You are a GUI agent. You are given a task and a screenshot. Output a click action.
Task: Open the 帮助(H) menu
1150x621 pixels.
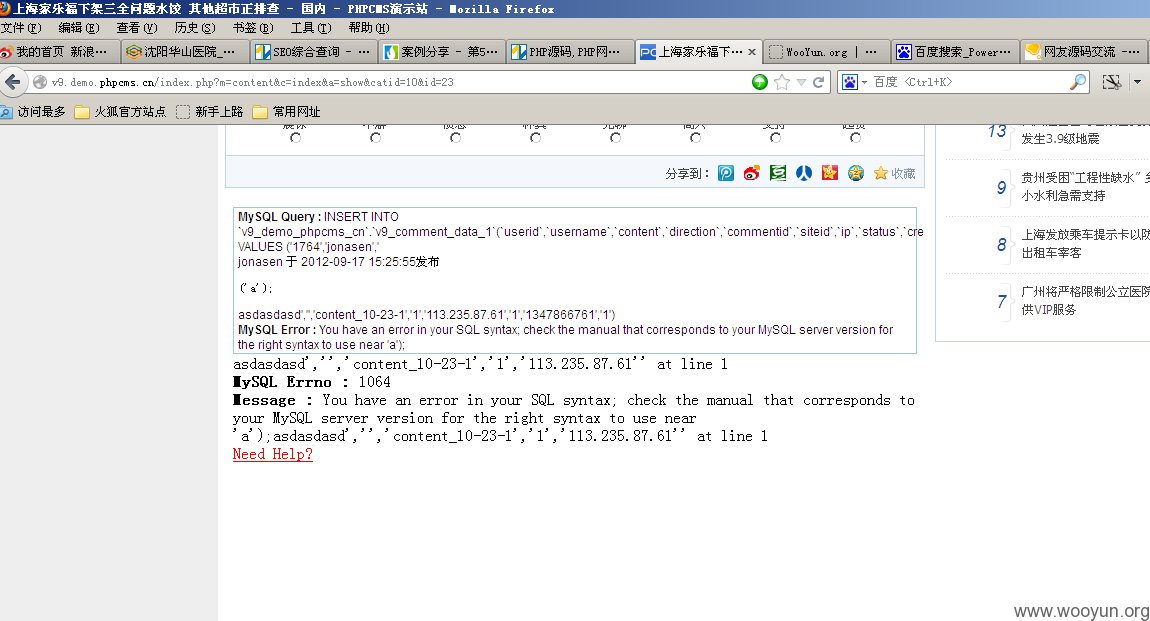point(369,28)
